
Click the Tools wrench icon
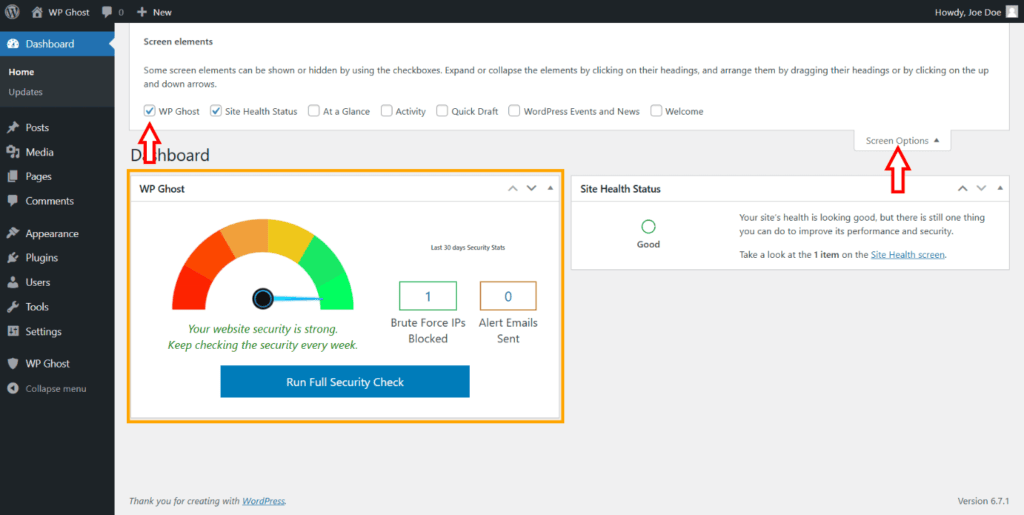point(13,307)
